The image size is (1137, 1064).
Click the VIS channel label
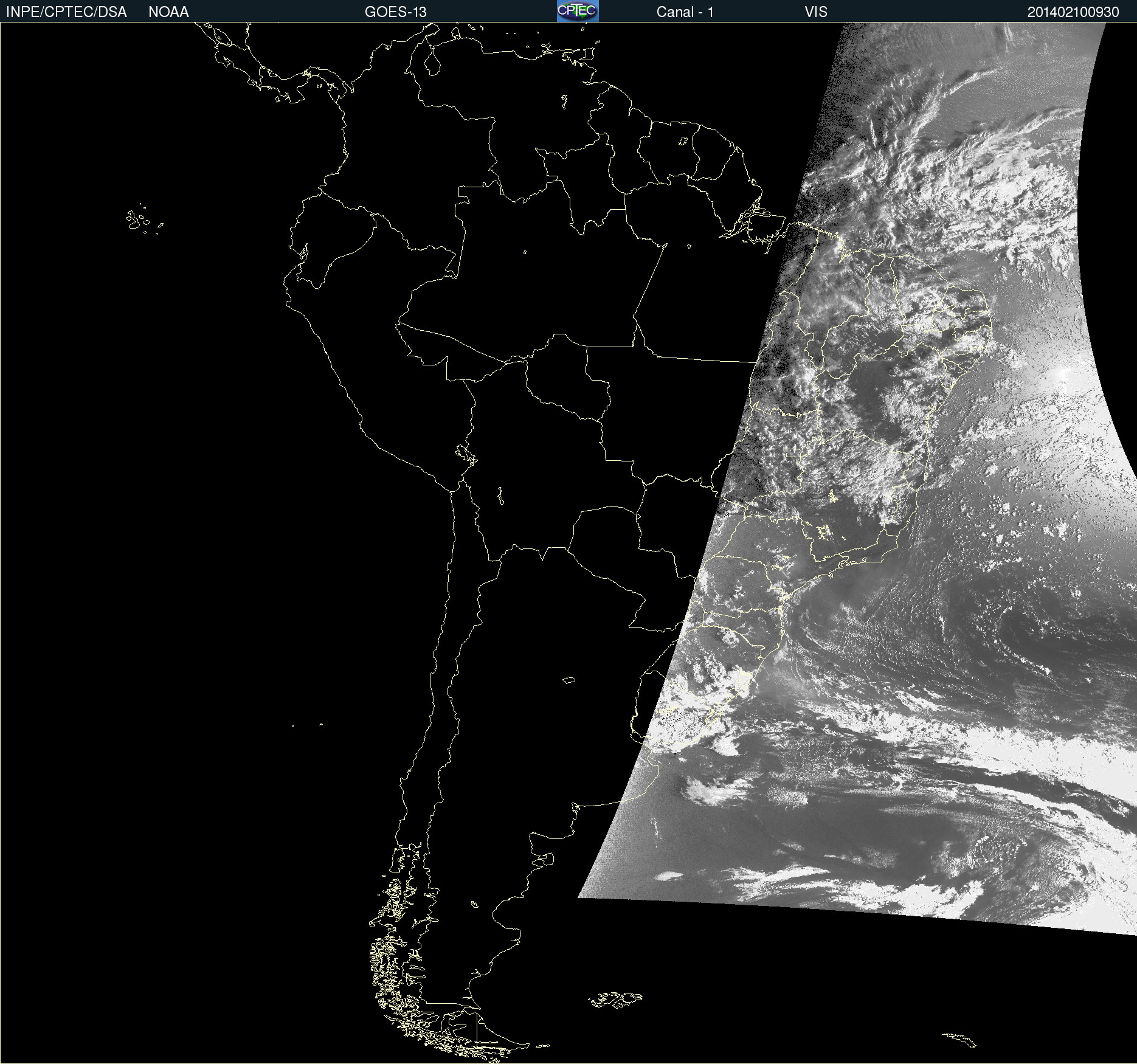[816, 12]
